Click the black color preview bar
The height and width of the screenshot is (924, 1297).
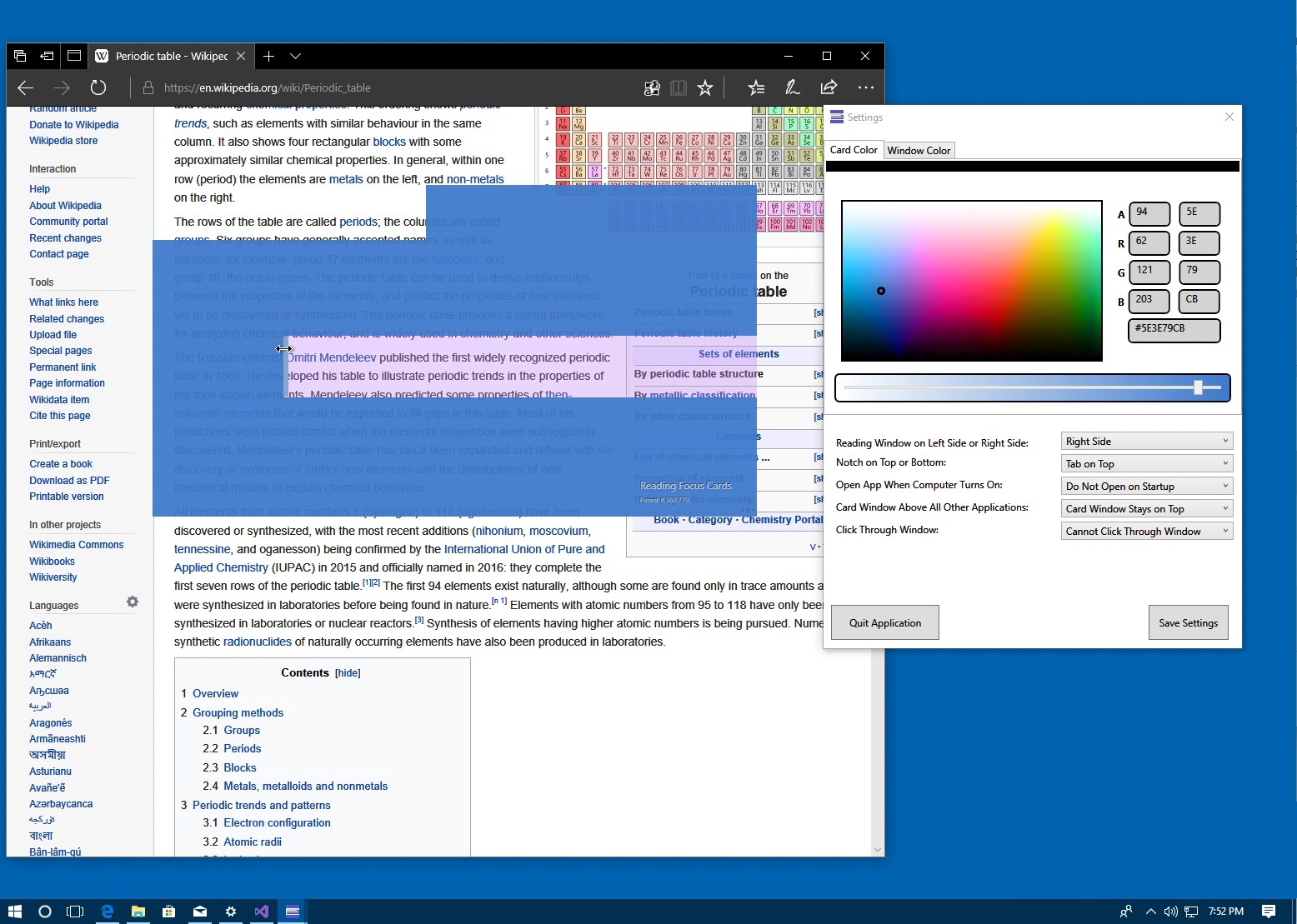point(1033,167)
